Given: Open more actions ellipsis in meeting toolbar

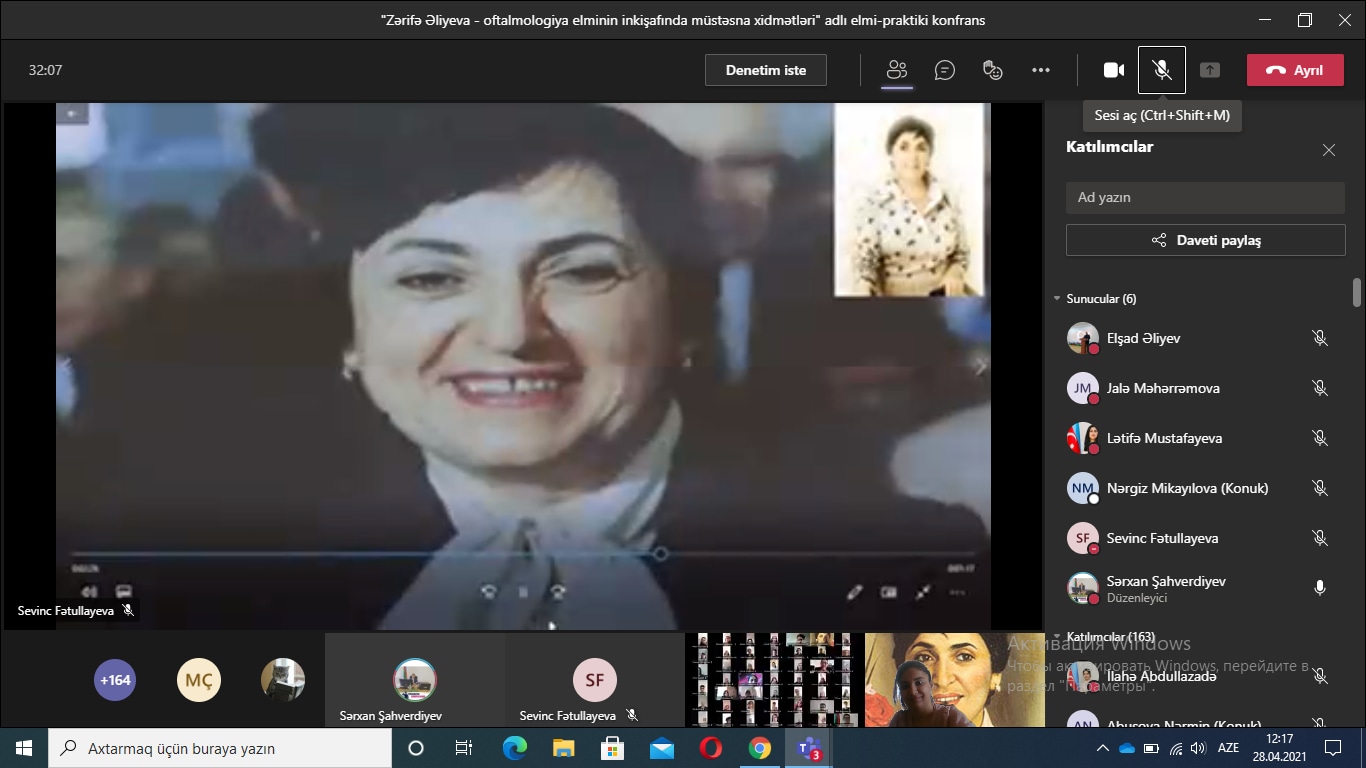Looking at the screenshot, I should [1041, 70].
